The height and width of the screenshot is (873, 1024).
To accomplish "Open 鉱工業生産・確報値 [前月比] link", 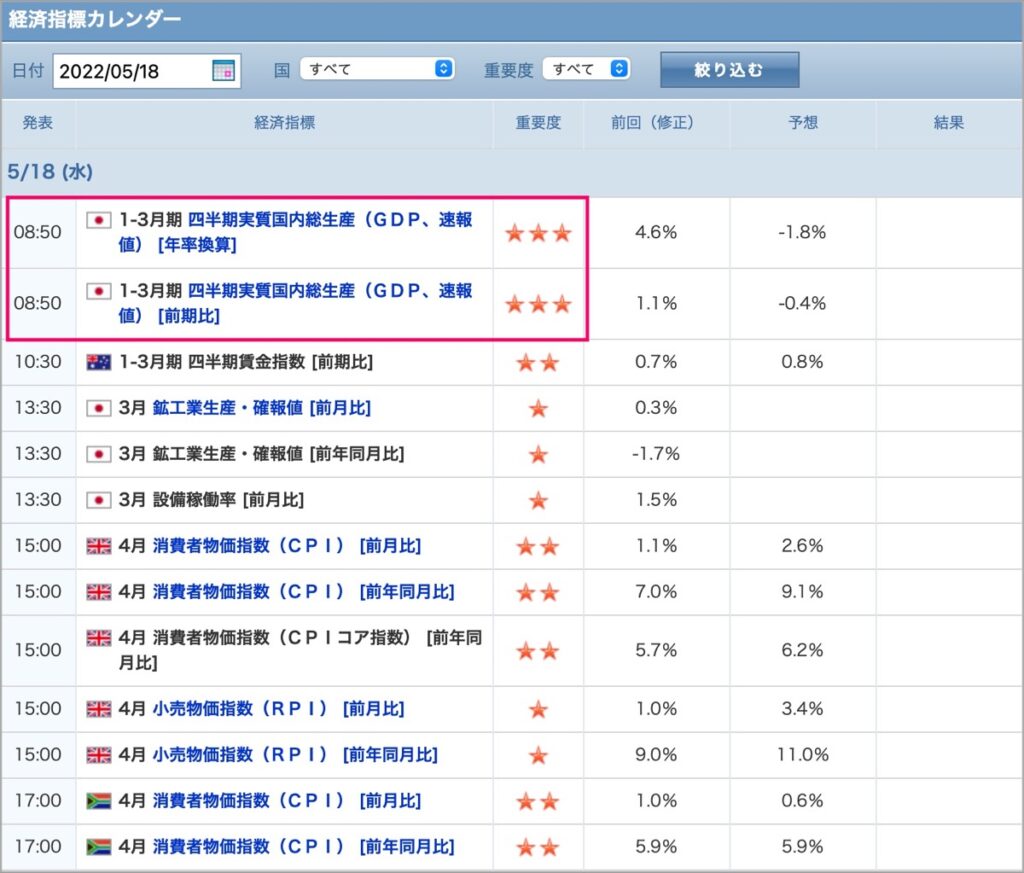I will coord(262,408).
